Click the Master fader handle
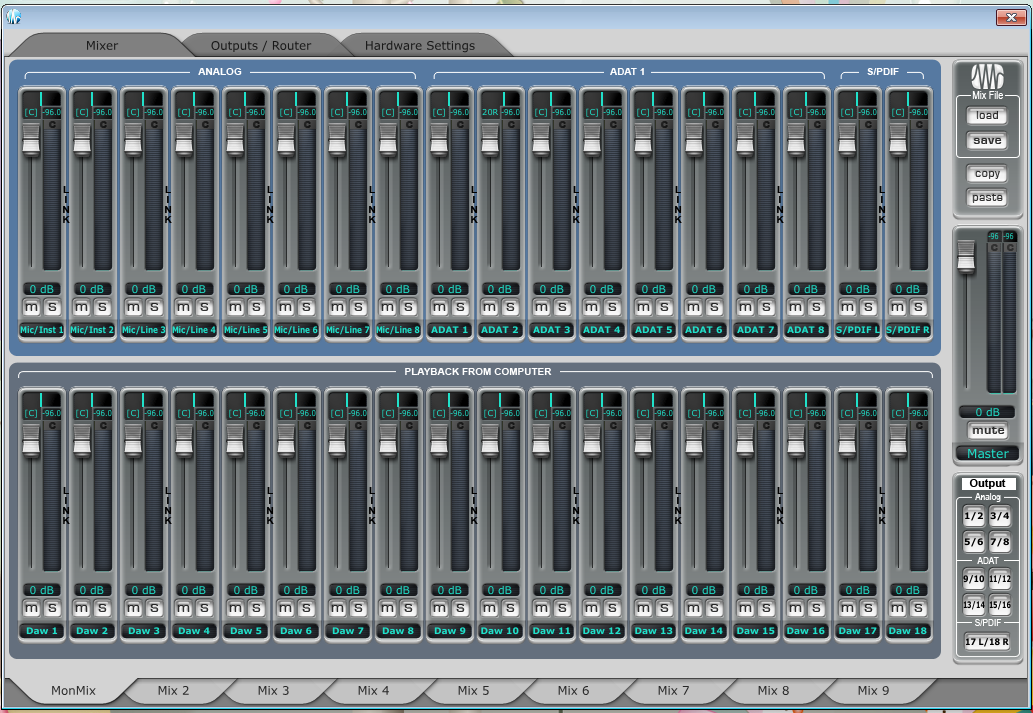 pos(965,256)
